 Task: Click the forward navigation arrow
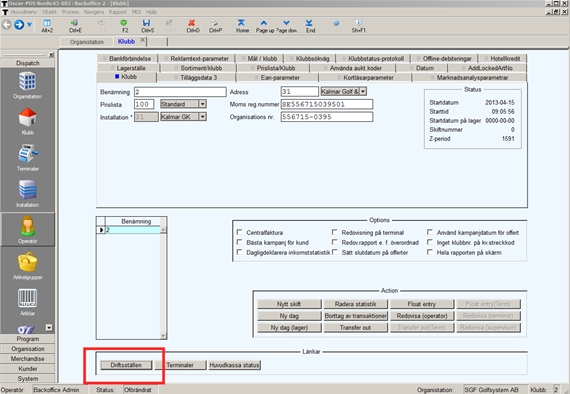tap(19, 25)
